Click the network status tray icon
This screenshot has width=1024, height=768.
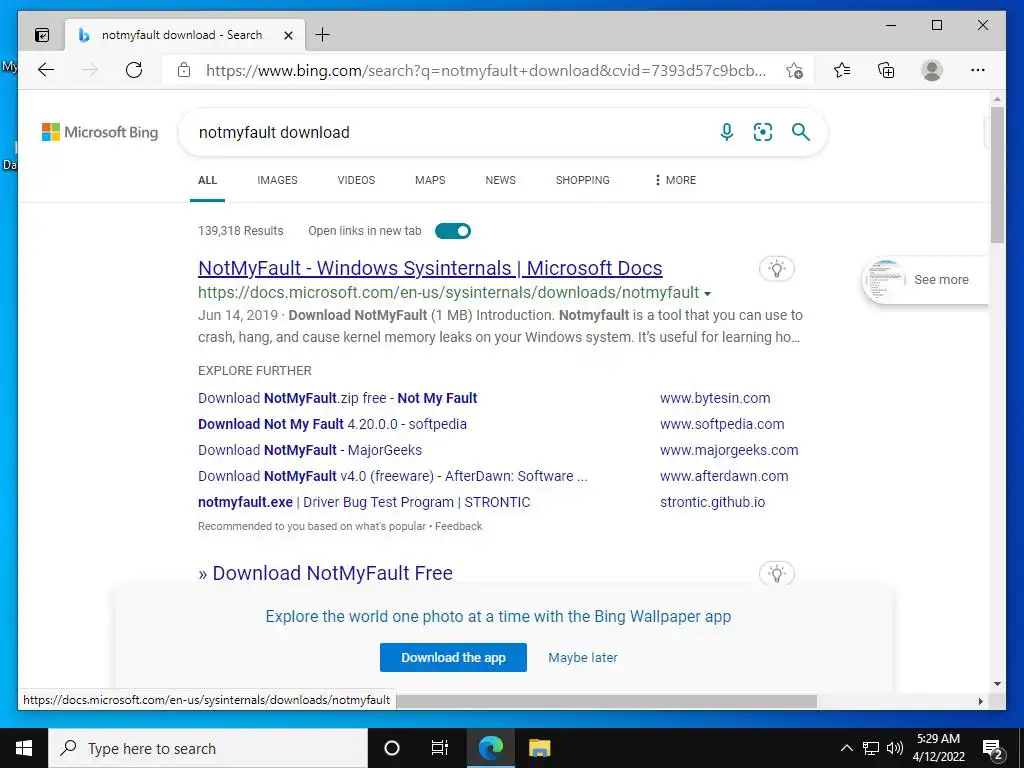point(871,748)
